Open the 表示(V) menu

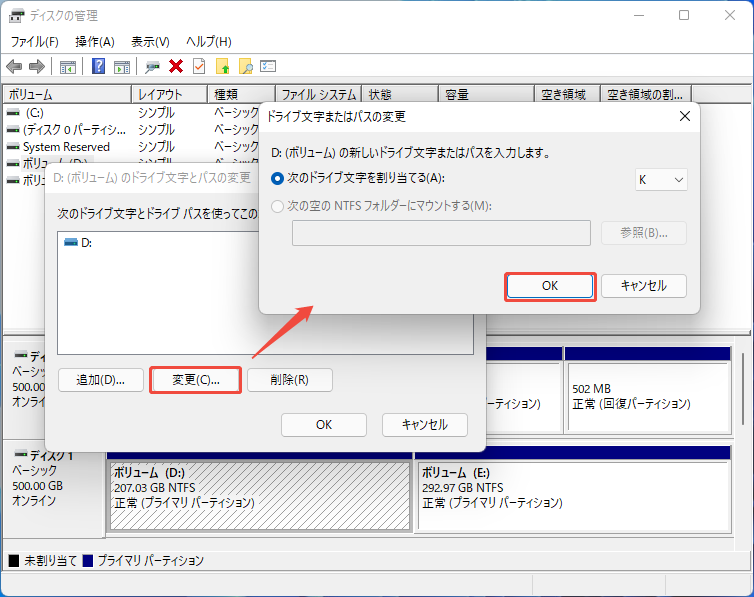tap(151, 42)
